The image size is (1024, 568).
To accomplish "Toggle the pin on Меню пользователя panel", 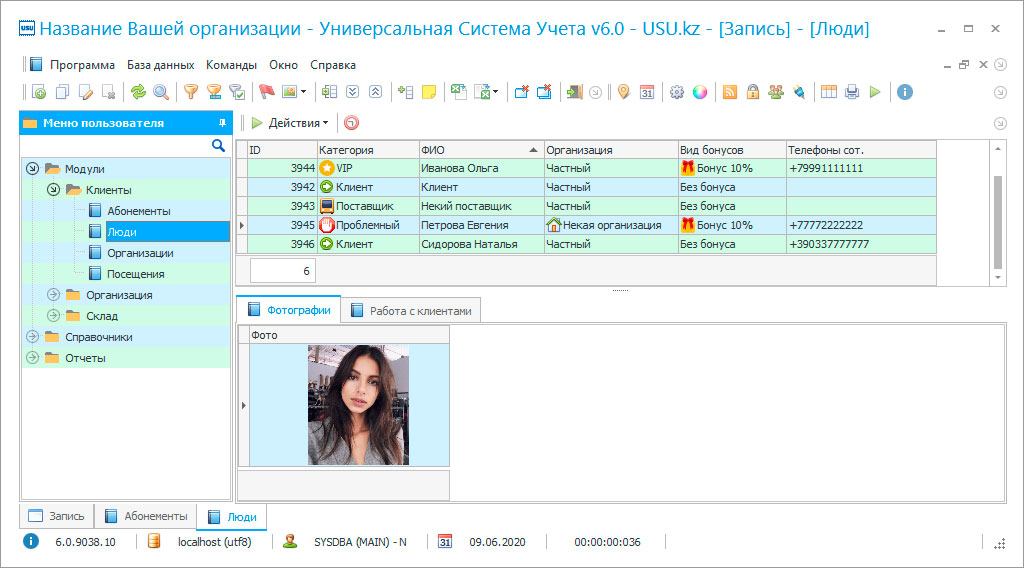I will 222,123.
